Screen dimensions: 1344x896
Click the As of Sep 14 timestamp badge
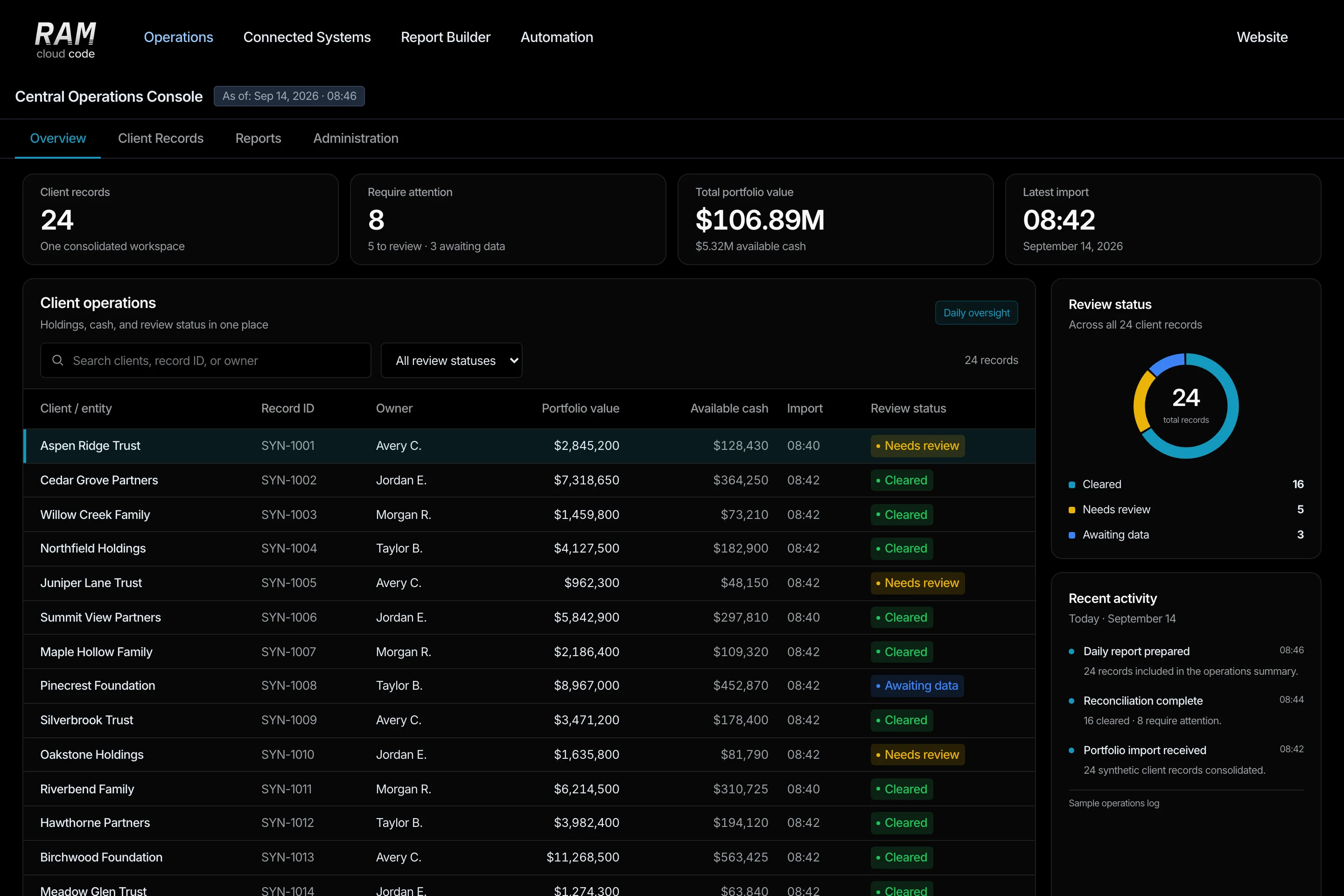(289, 96)
